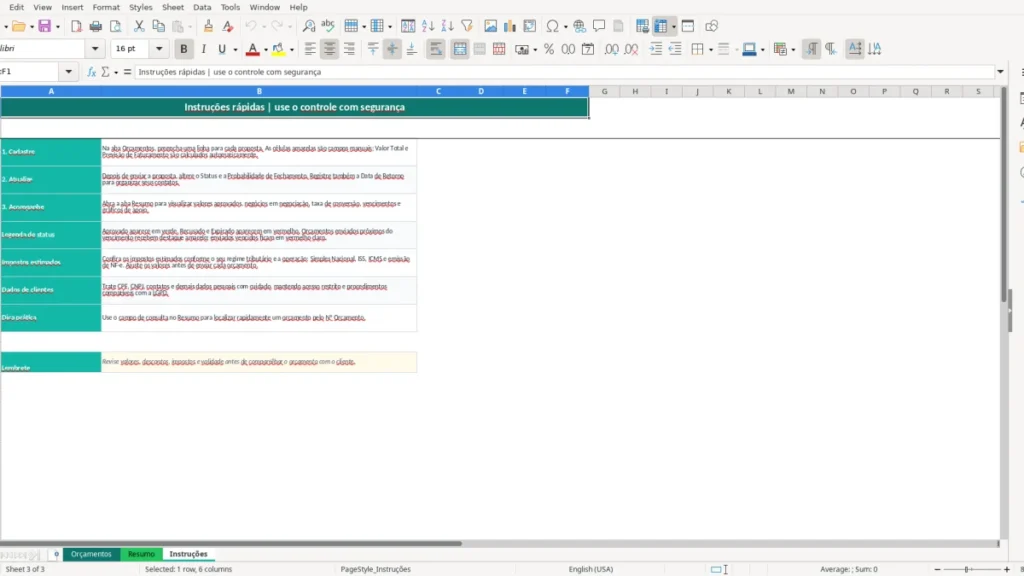Sort Descending Z to A
Viewport: 1024px width, 576px height.
pyautogui.click(x=447, y=26)
